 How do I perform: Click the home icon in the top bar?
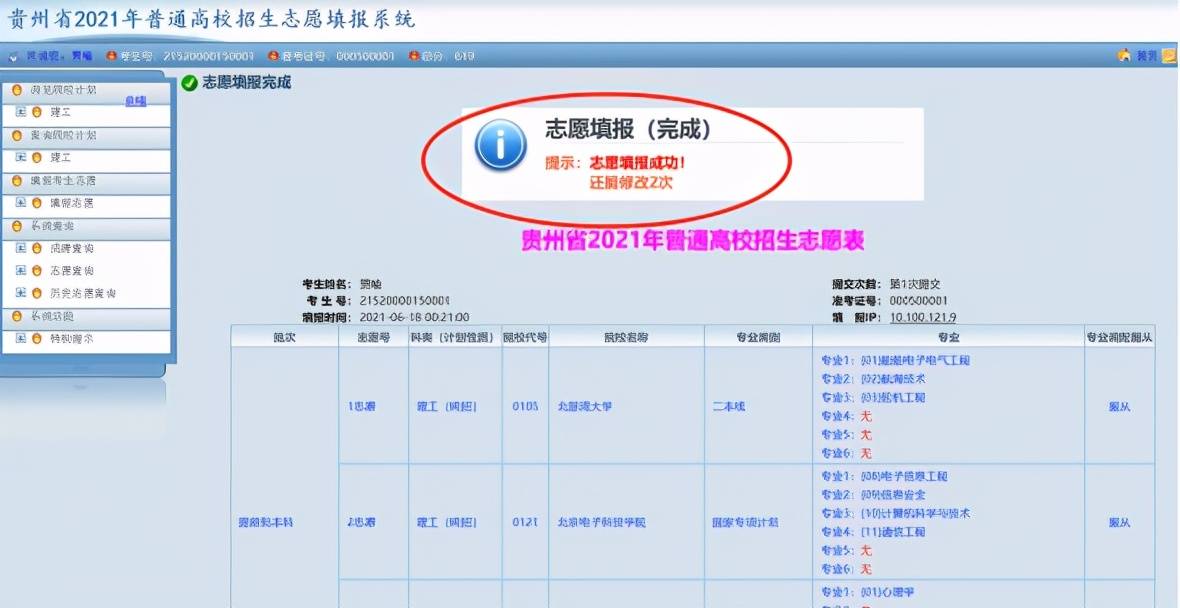1124,56
